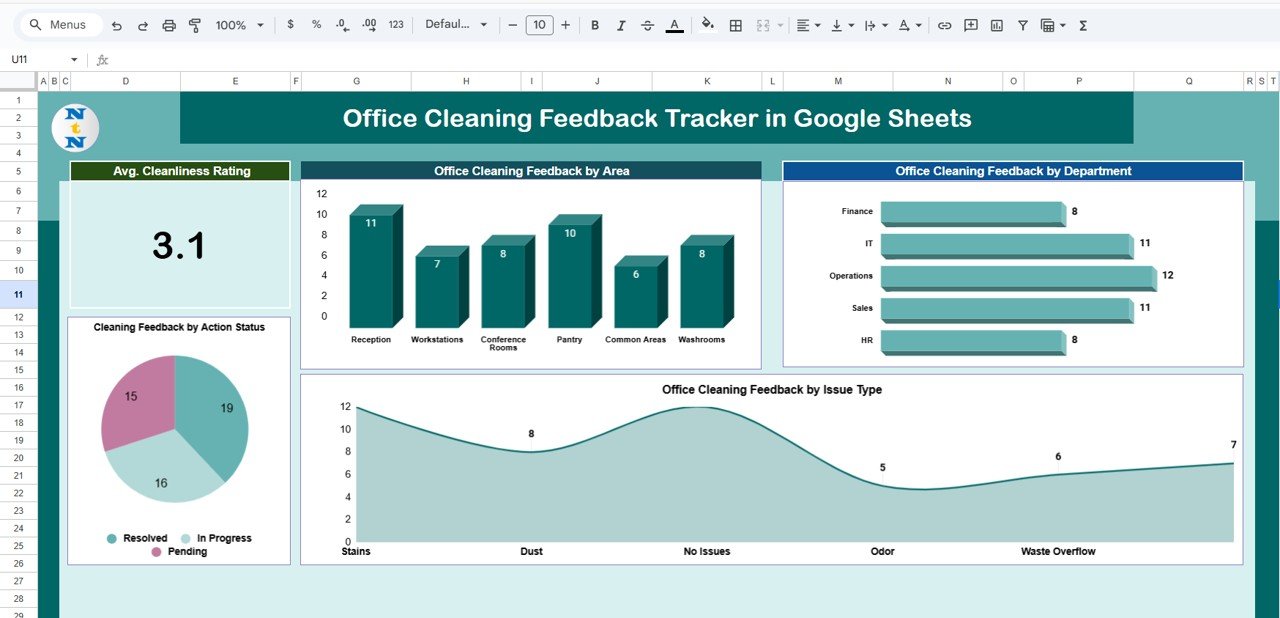Apply borders to selected cells
This screenshot has height=618, width=1280.
(734, 24)
